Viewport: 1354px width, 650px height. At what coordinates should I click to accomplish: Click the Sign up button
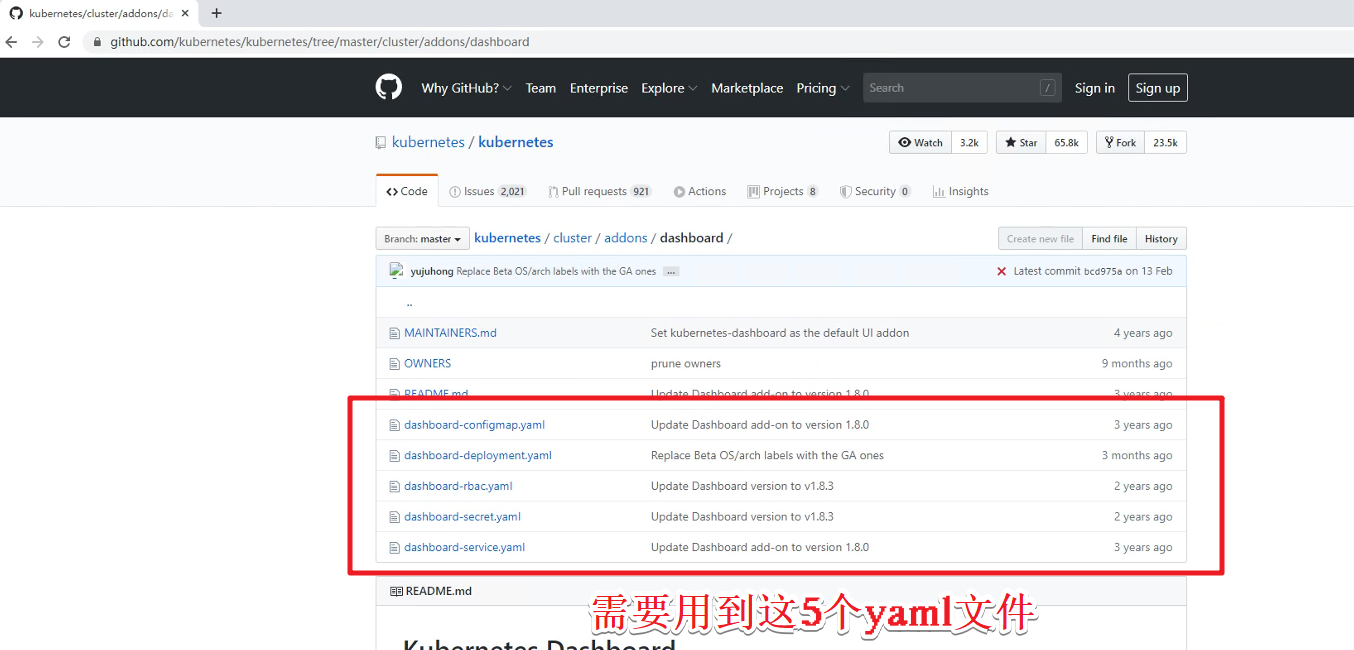point(1158,88)
